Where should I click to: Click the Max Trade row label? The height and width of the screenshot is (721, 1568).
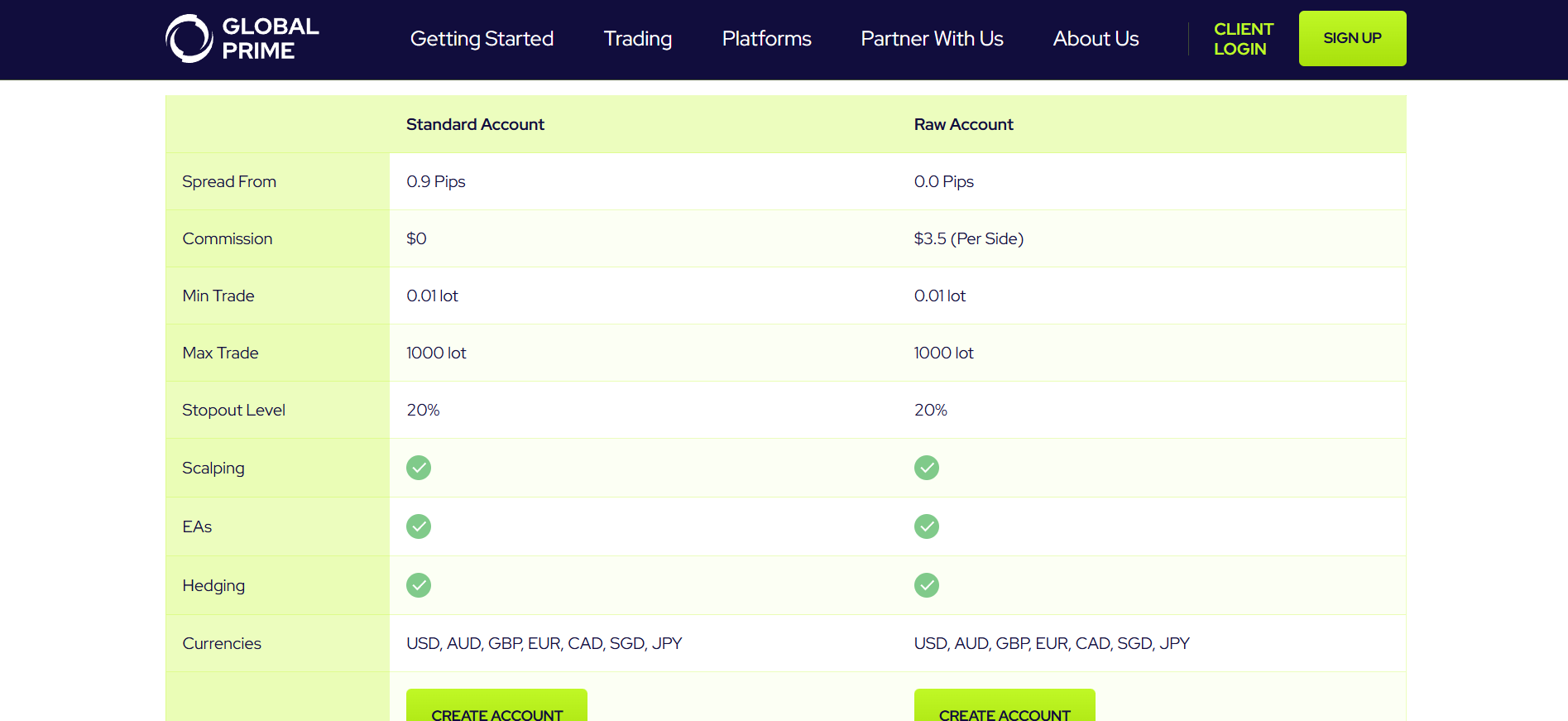(x=220, y=353)
